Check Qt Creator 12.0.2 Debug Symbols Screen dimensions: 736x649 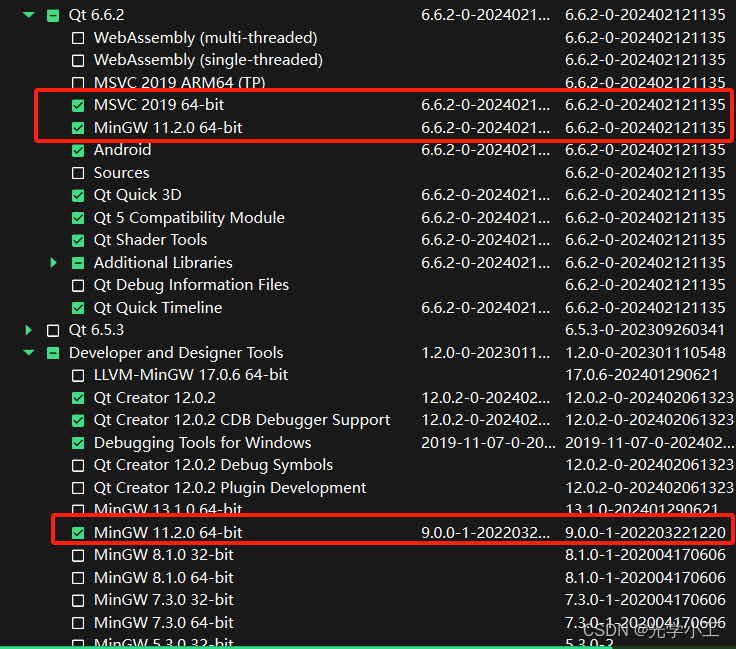pyautogui.click(x=78, y=466)
